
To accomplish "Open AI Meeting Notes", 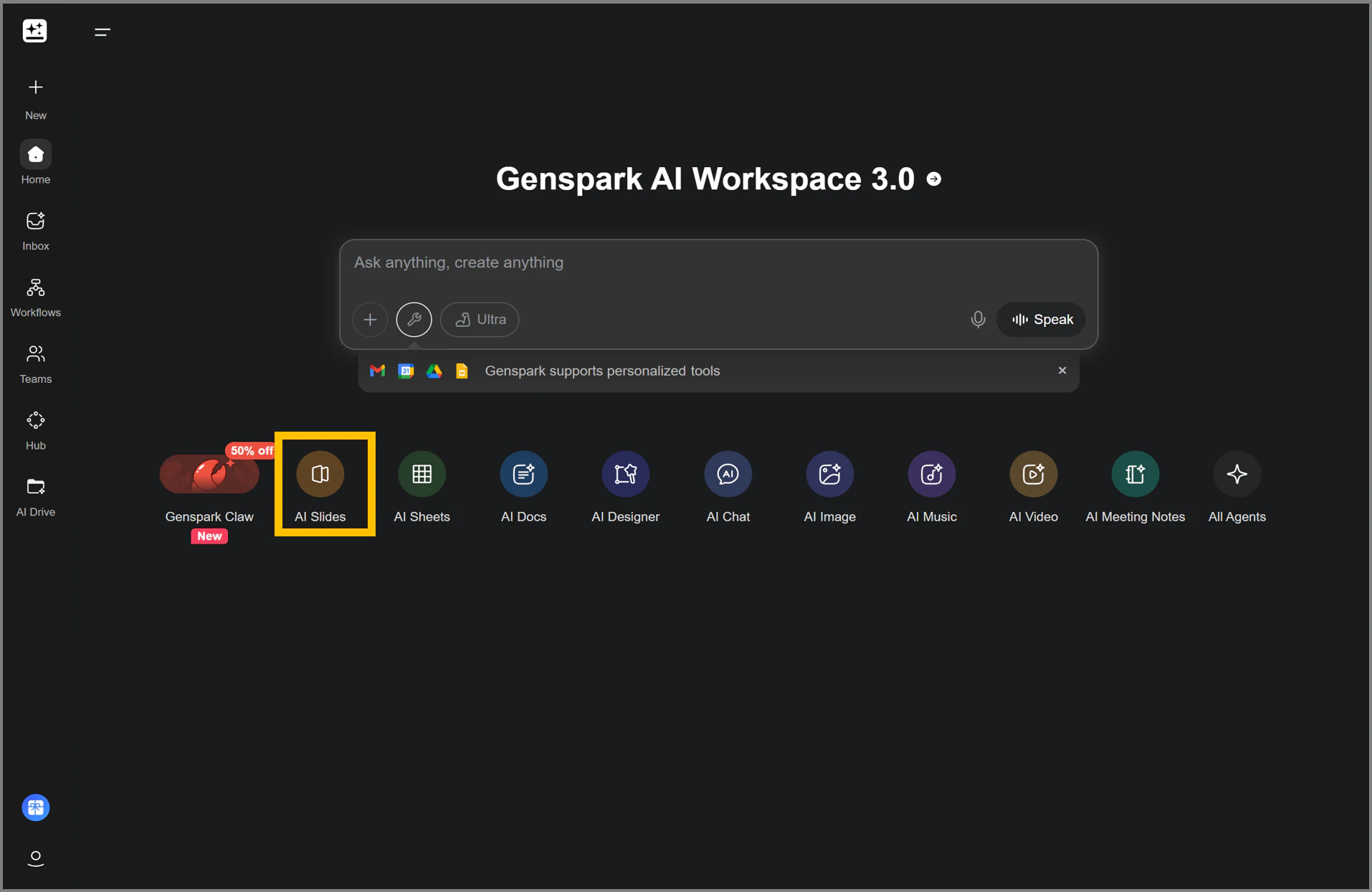I will click(1135, 488).
